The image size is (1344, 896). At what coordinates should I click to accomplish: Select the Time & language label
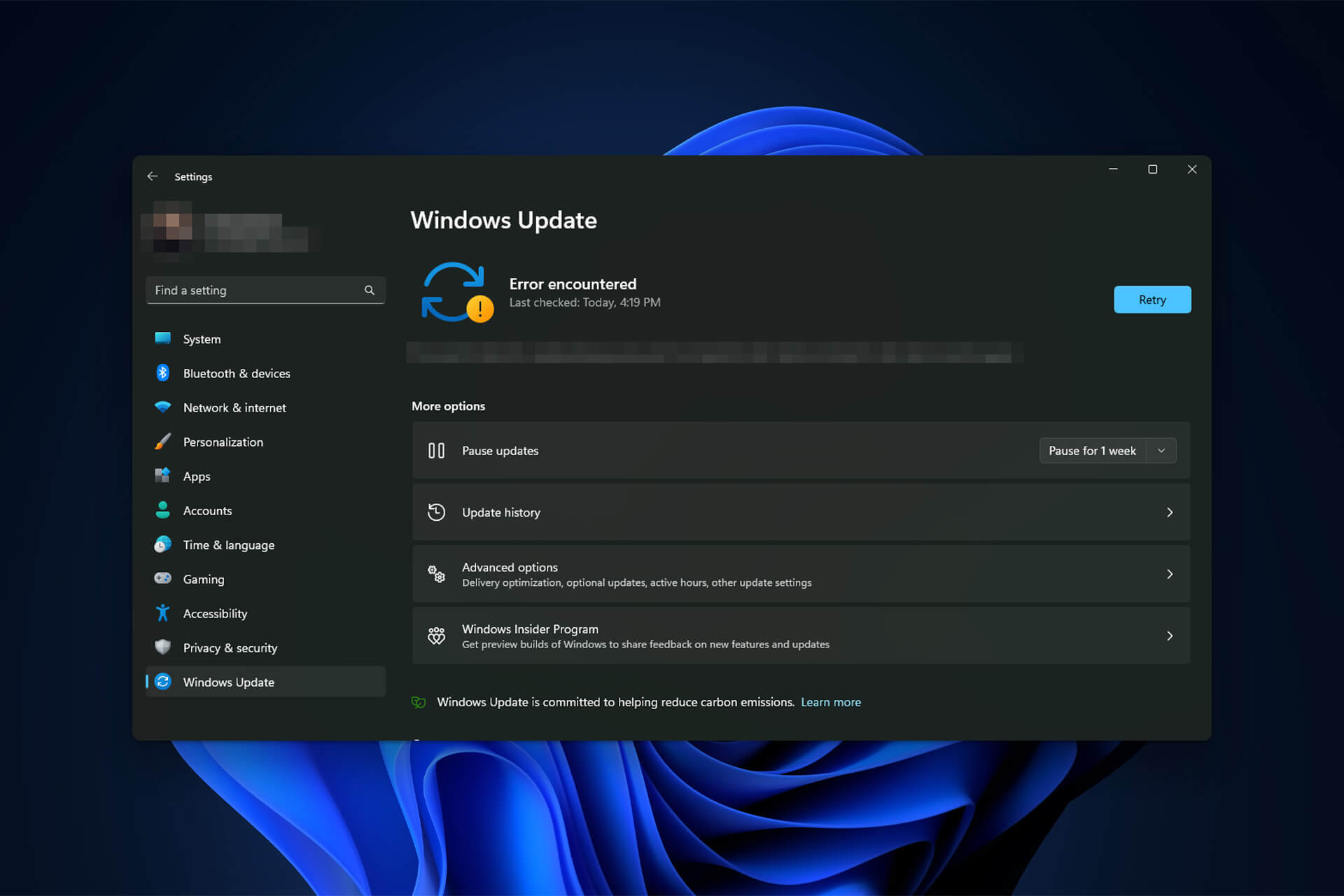pos(229,545)
